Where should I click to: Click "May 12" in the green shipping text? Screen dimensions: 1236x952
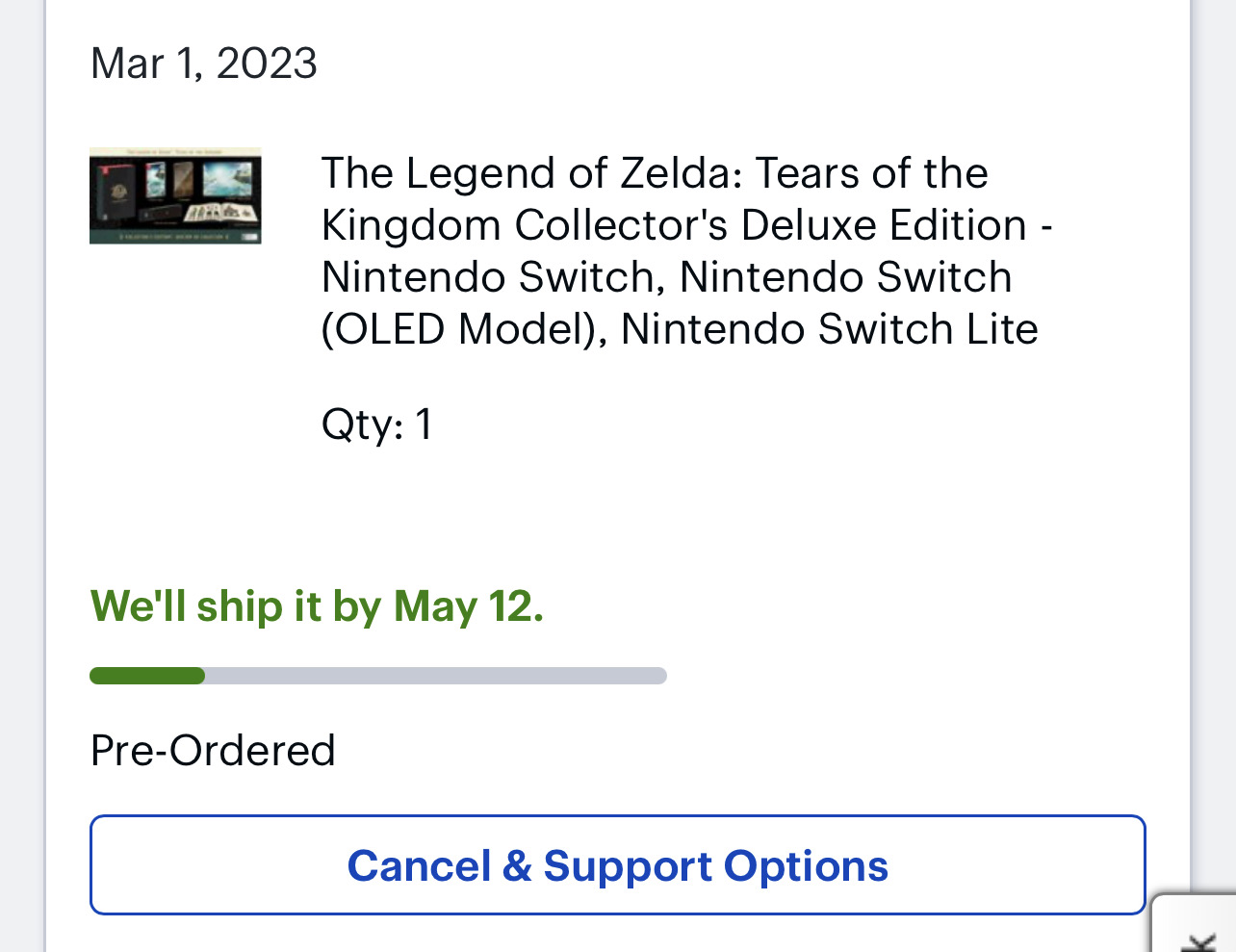(x=467, y=606)
